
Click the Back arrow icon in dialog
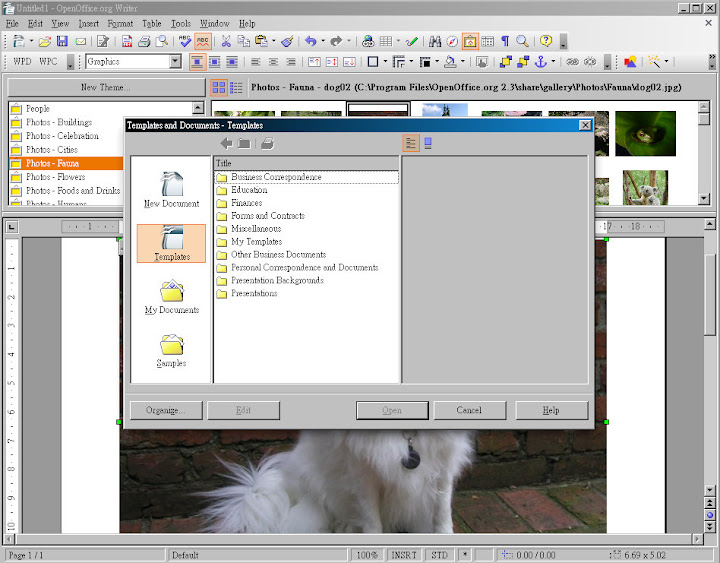pyautogui.click(x=227, y=143)
